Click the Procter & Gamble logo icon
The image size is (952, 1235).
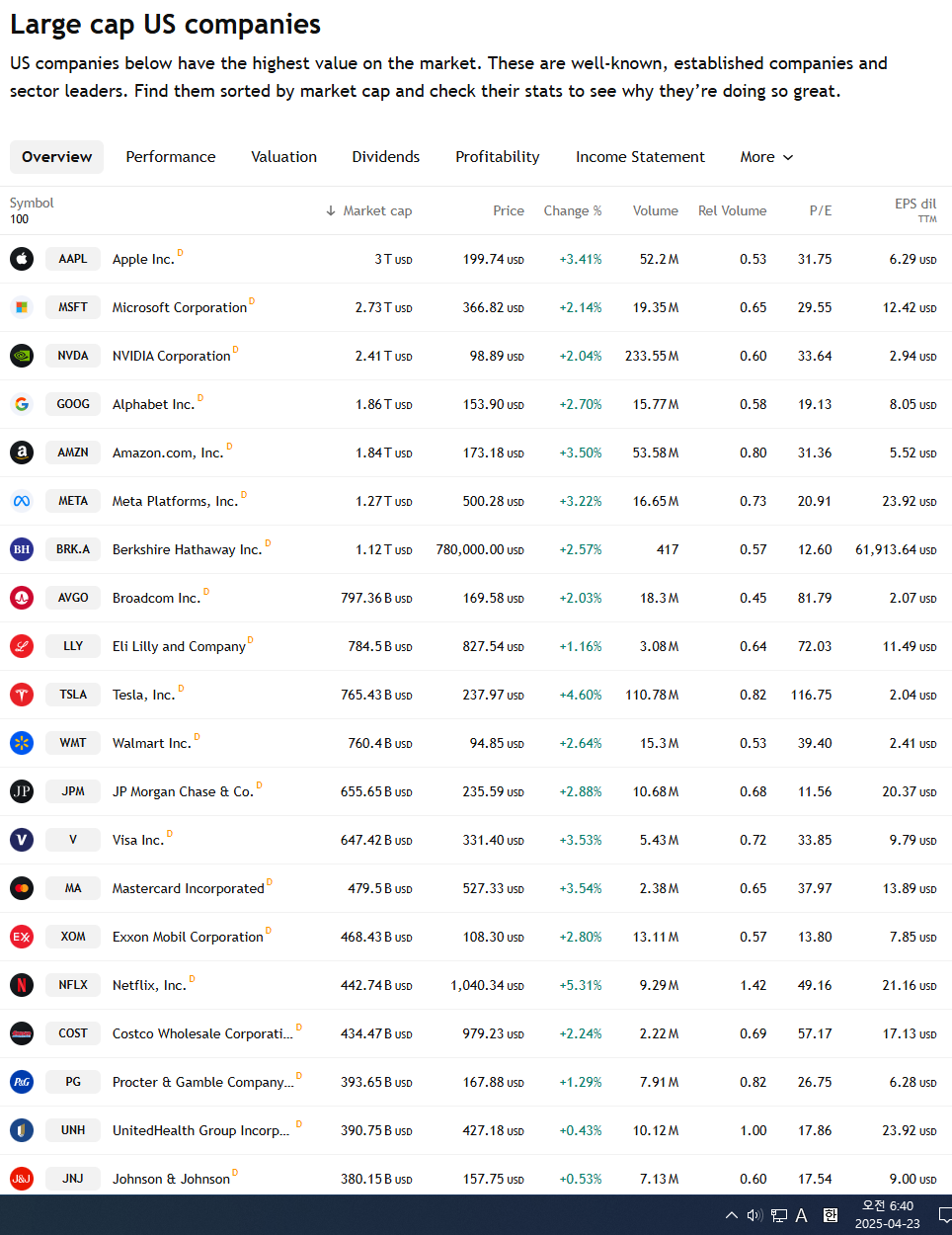pyautogui.click(x=22, y=1082)
